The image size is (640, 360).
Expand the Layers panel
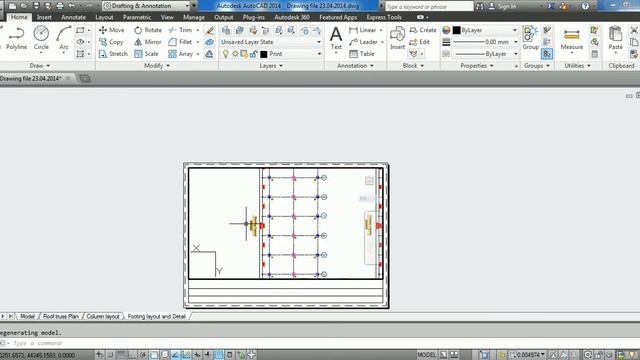(271, 66)
